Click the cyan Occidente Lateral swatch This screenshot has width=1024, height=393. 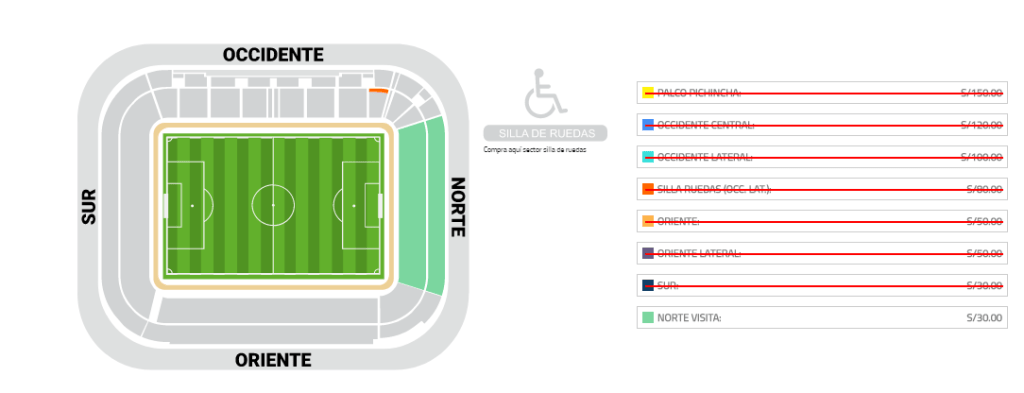pyautogui.click(x=648, y=157)
